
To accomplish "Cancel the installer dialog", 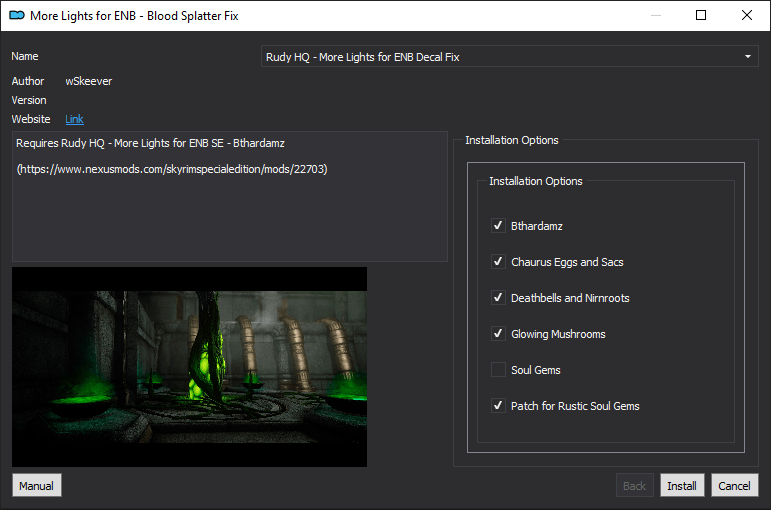I will click(734, 485).
